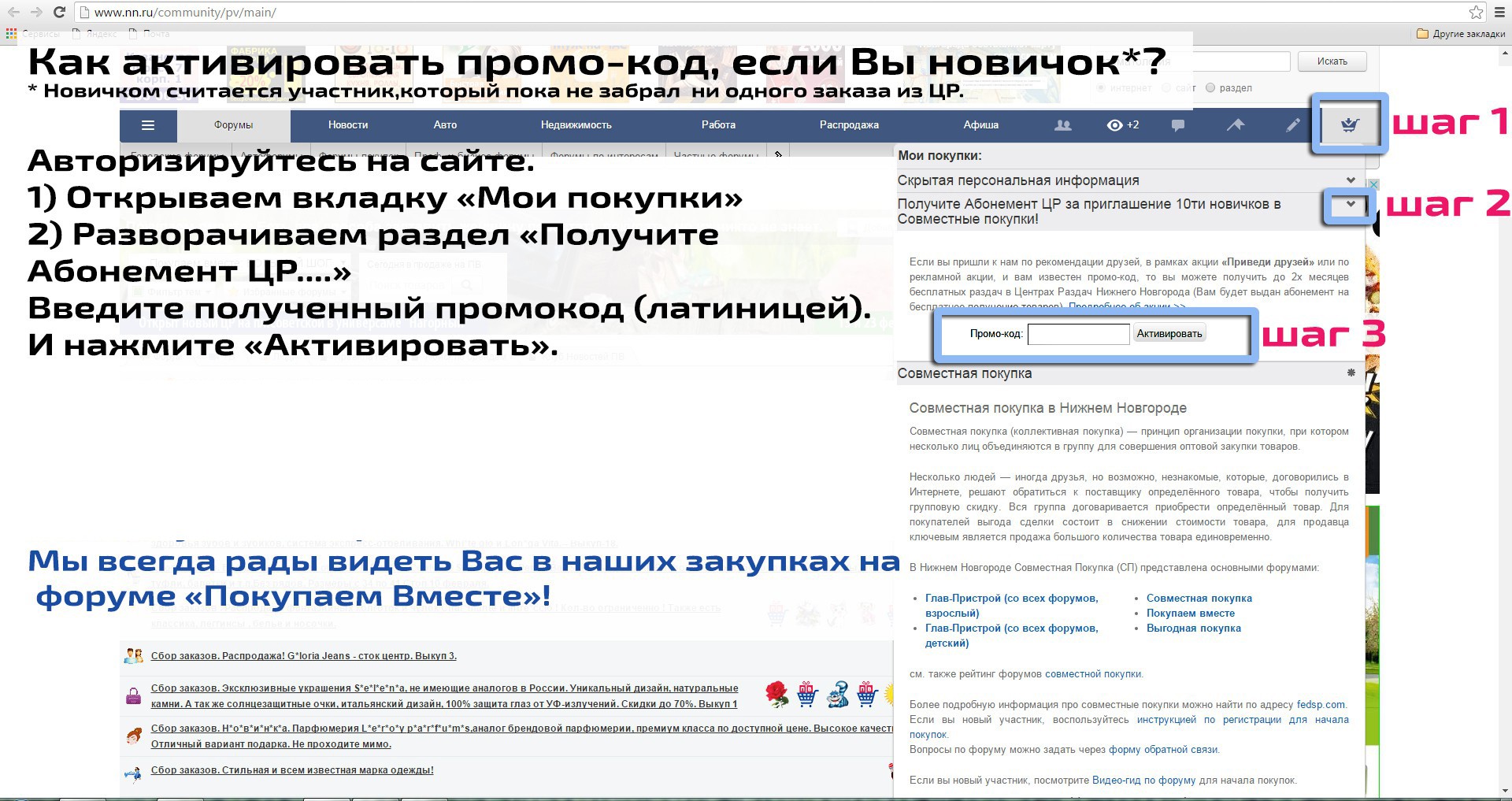
Task: Click the purple handbag icon beside S*e*l*e*n*a topic
Action: (133, 696)
